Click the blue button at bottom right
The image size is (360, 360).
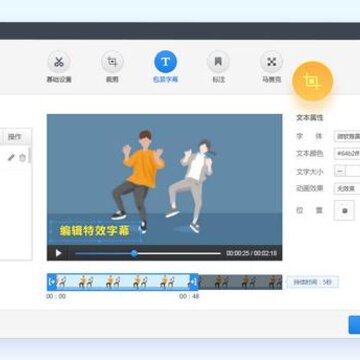354,325
